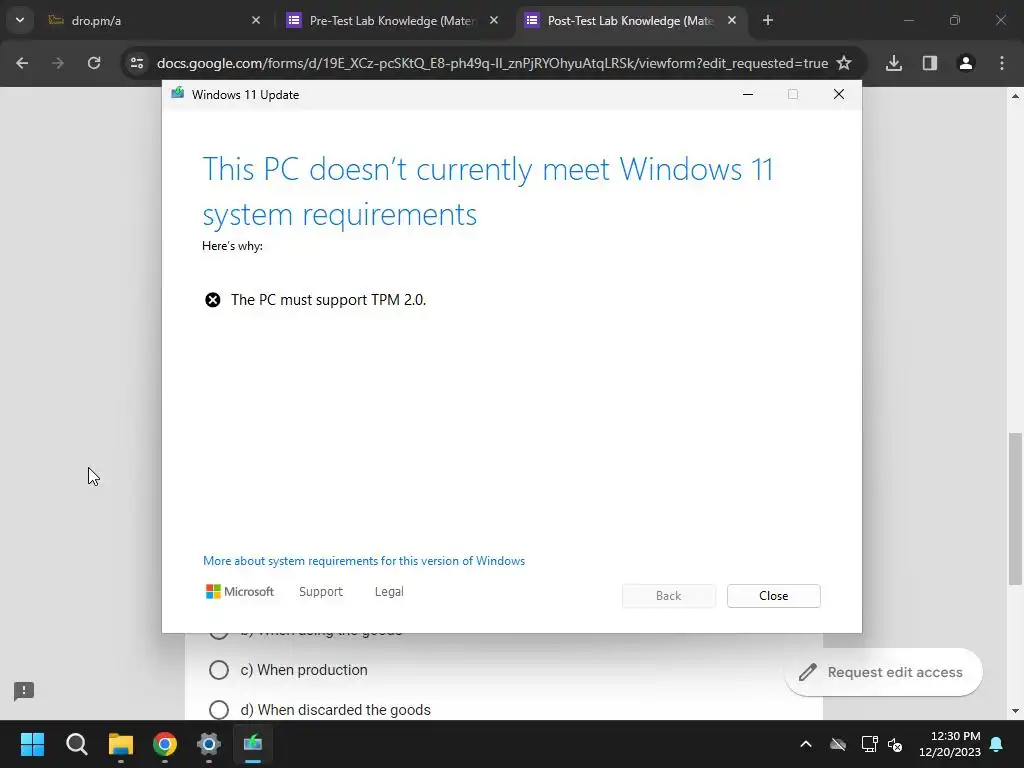This screenshot has height=768, width=1024.
Task: Open network status tray icon
Action: [x=869, y=744]
